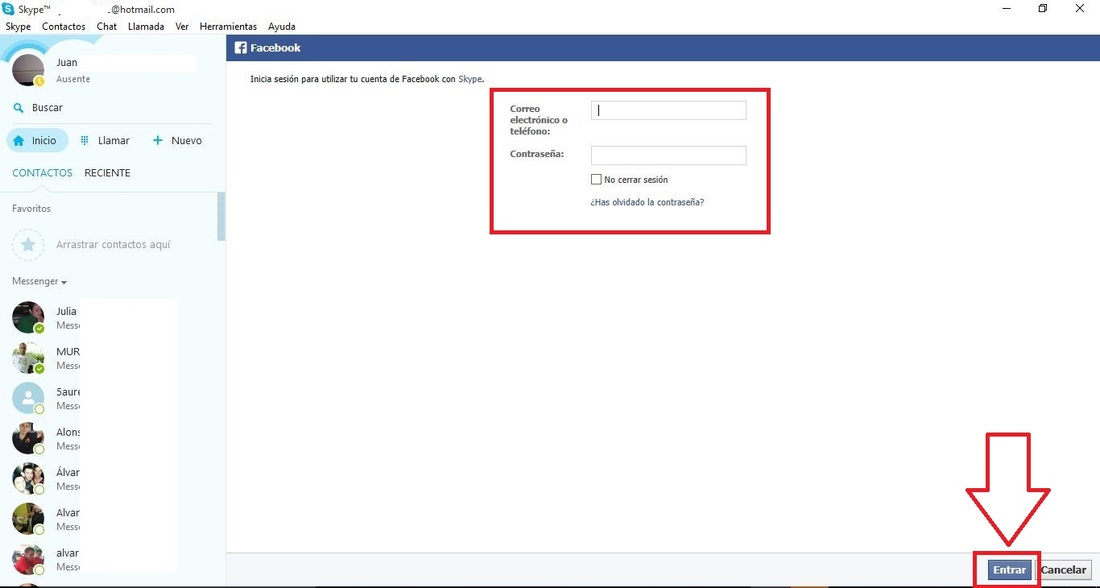
Task: Focus the Contraseña password field
Action: [x=669, y=155]
